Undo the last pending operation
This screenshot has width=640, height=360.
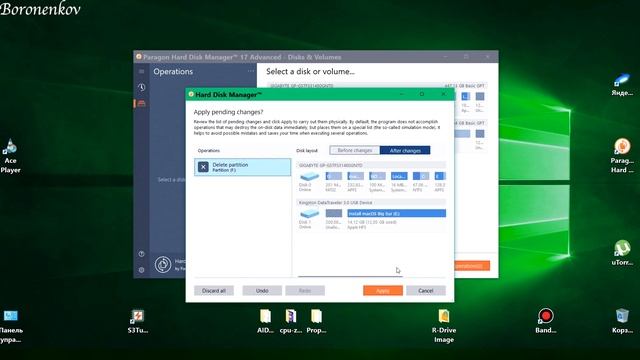click(x=262, y=291)
